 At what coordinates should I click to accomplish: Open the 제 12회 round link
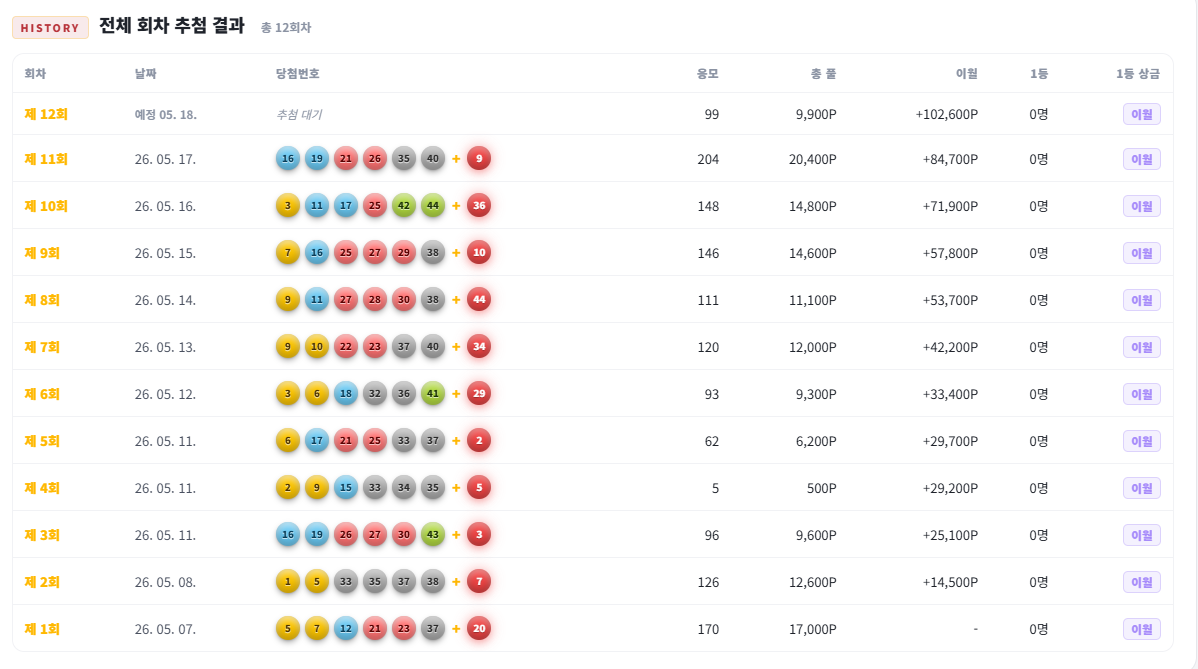(46, 114)
